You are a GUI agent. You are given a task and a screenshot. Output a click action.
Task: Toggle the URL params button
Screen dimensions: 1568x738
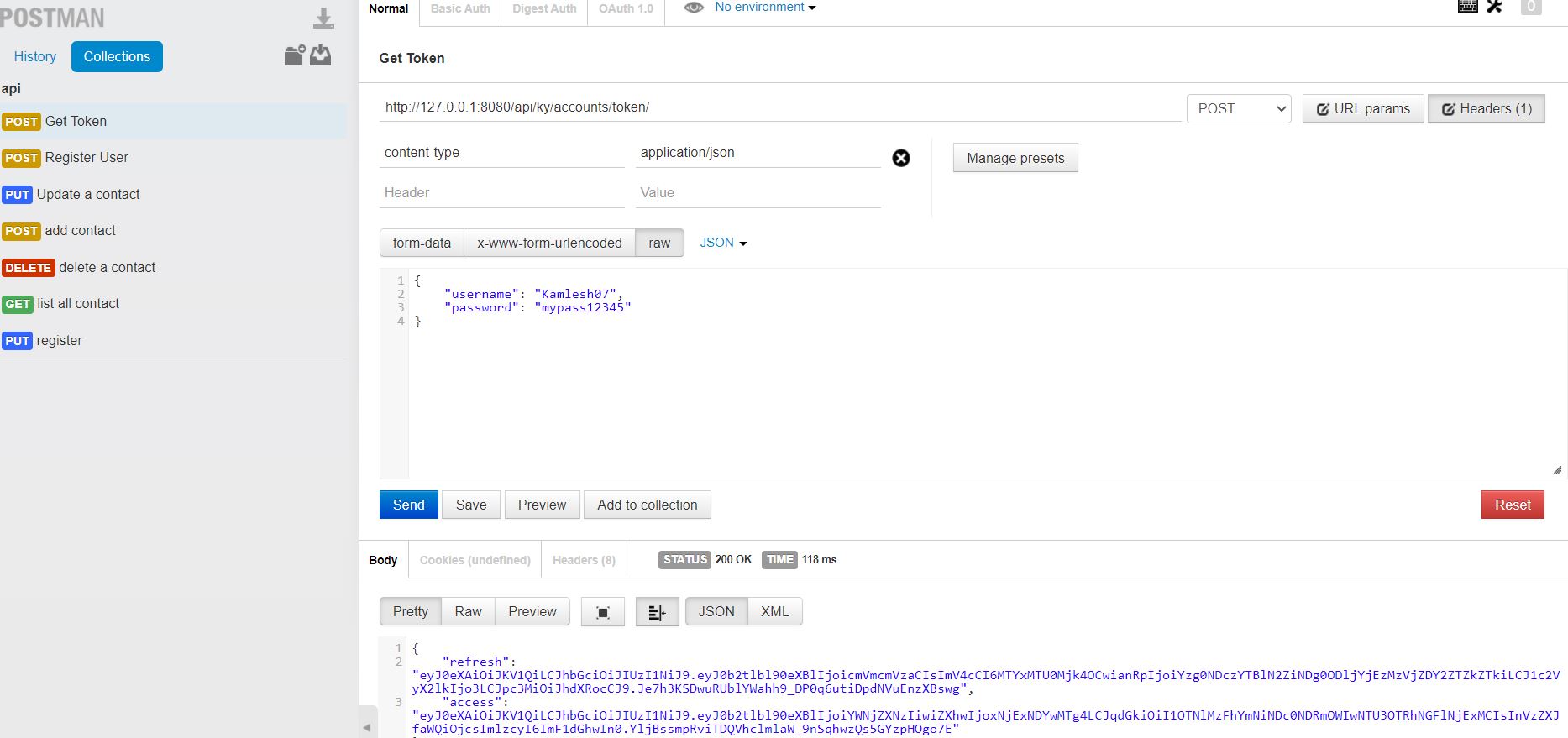click(x=1363, y=108)
